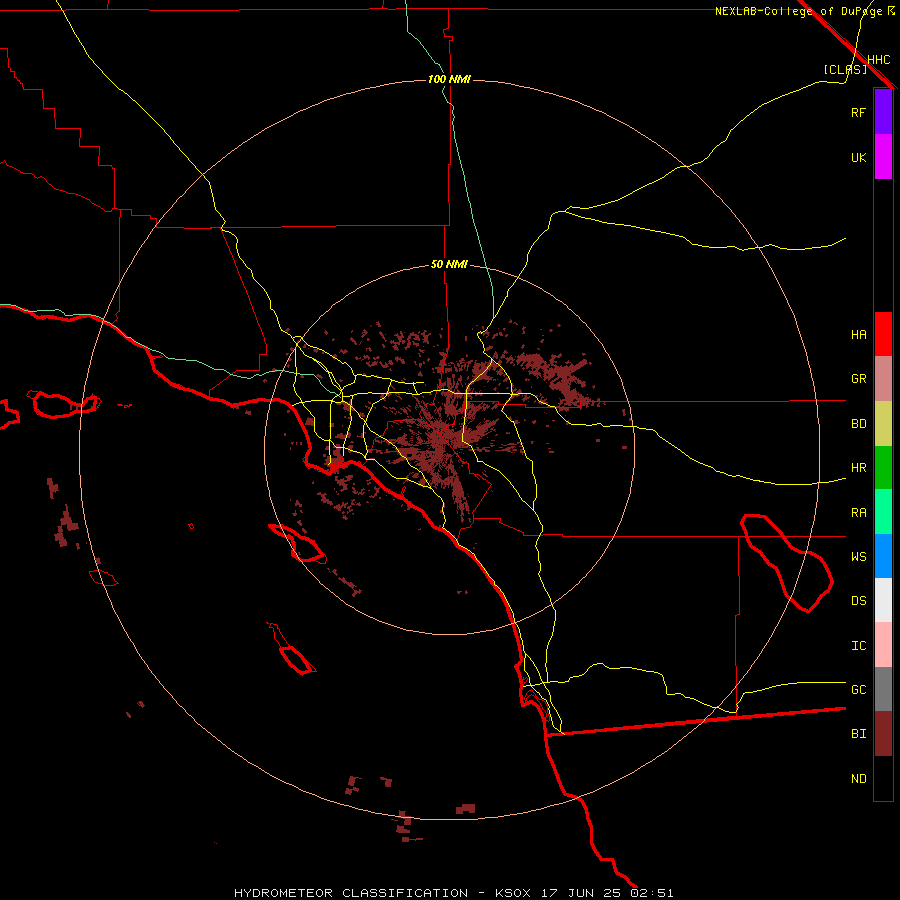Click the 02:51 timestamp
The image size is (900, 900).
click(652, 893)
